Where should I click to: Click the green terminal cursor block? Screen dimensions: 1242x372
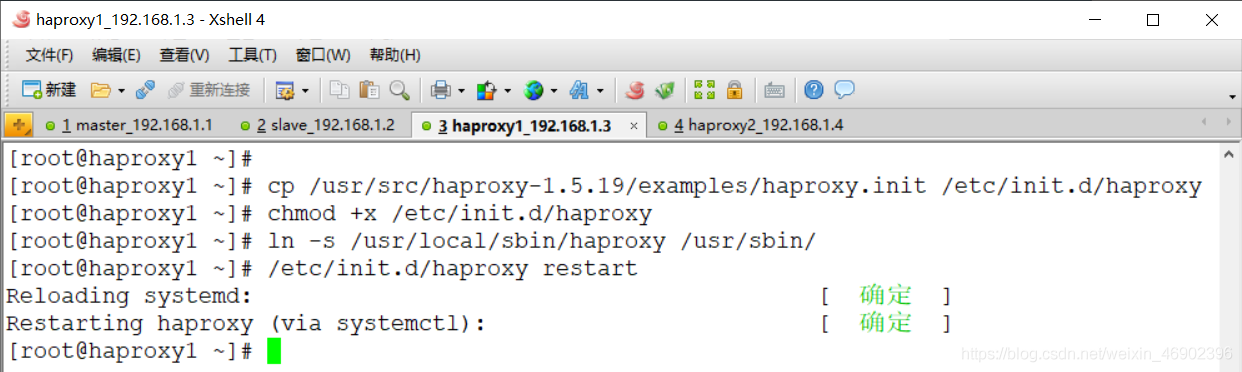point(274,351)
